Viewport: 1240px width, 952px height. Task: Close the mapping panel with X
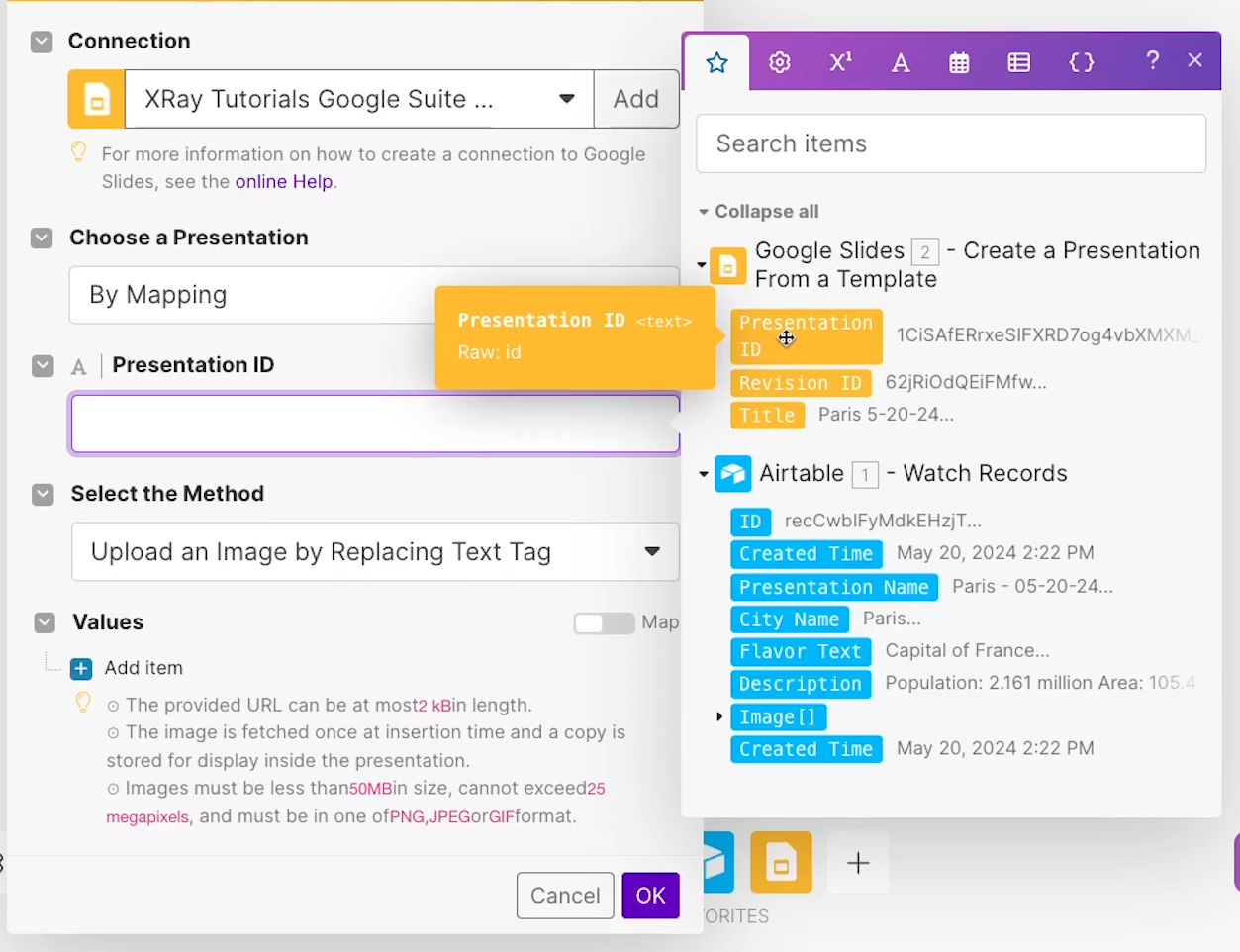(x=1194, y=60)
